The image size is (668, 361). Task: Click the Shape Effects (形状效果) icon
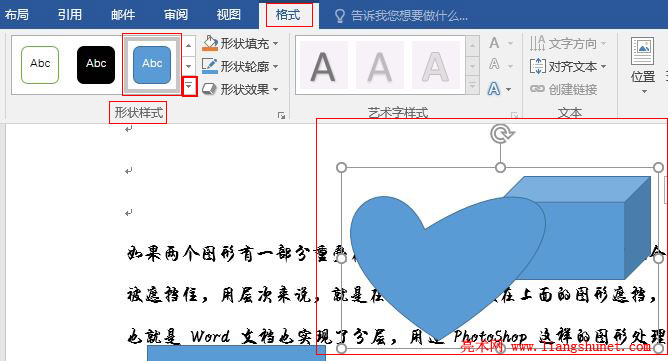click(209, 89)
